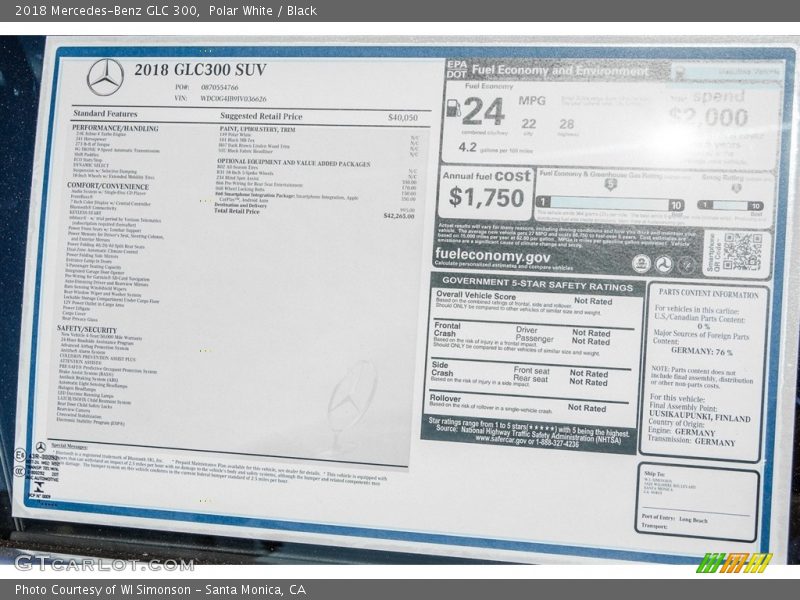
Task: Click "OPTIONAL EQUIPMENT AND VALUE ADDED PACKAGES" heading
Action: tap(293, 163)
